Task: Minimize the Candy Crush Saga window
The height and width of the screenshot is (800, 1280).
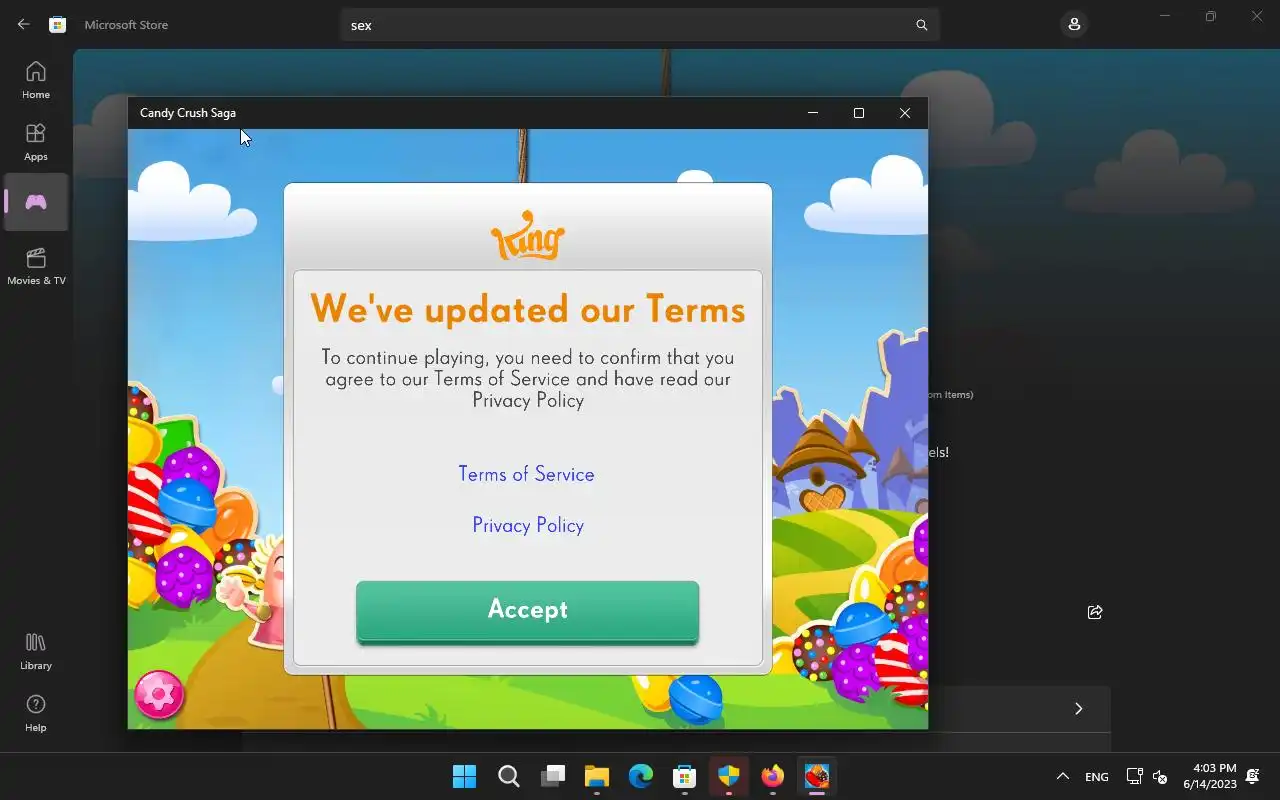Action: [813, 113]
